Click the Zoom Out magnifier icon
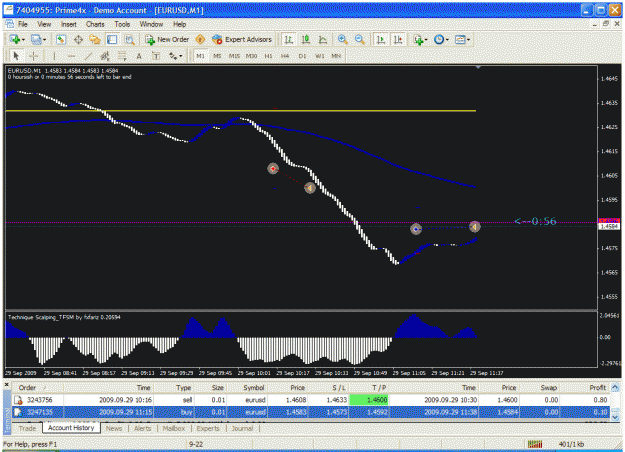Screen dimensions: 625x452 tap(360, 39)
